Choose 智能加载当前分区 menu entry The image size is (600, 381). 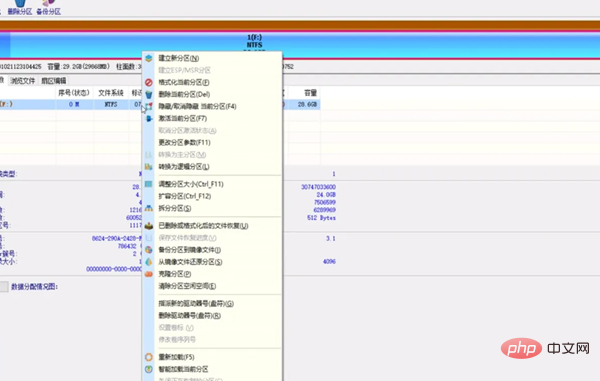pos(183,369)
